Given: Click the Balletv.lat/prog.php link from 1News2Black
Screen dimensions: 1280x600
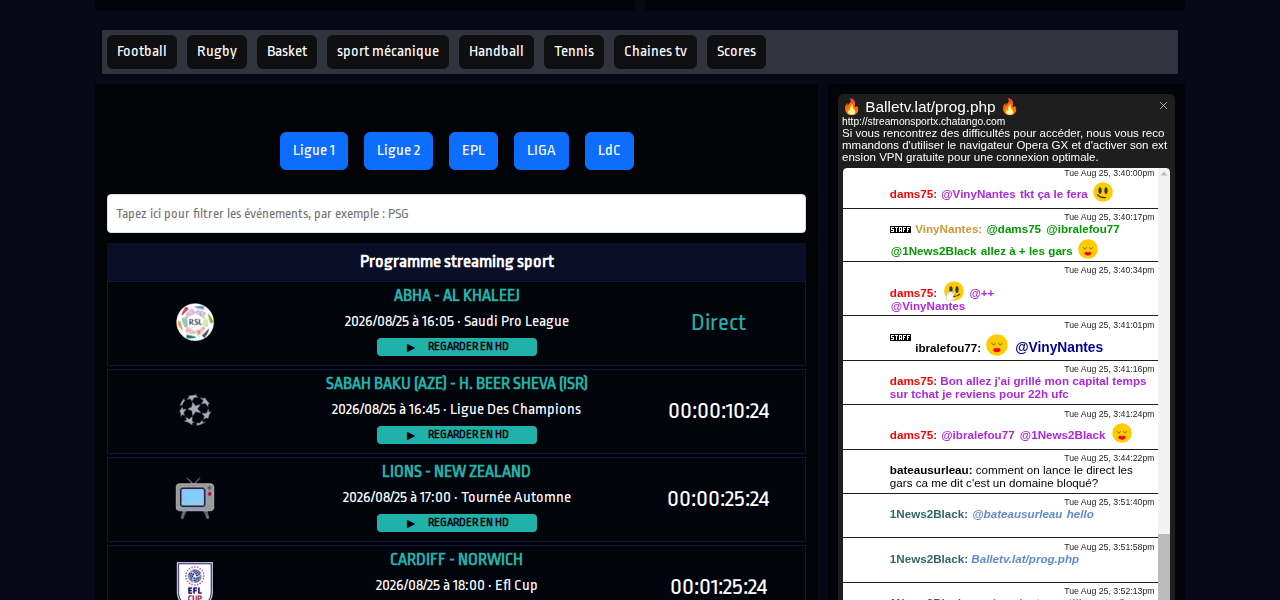Looking at the screenshot, I should pos(1025,559).
